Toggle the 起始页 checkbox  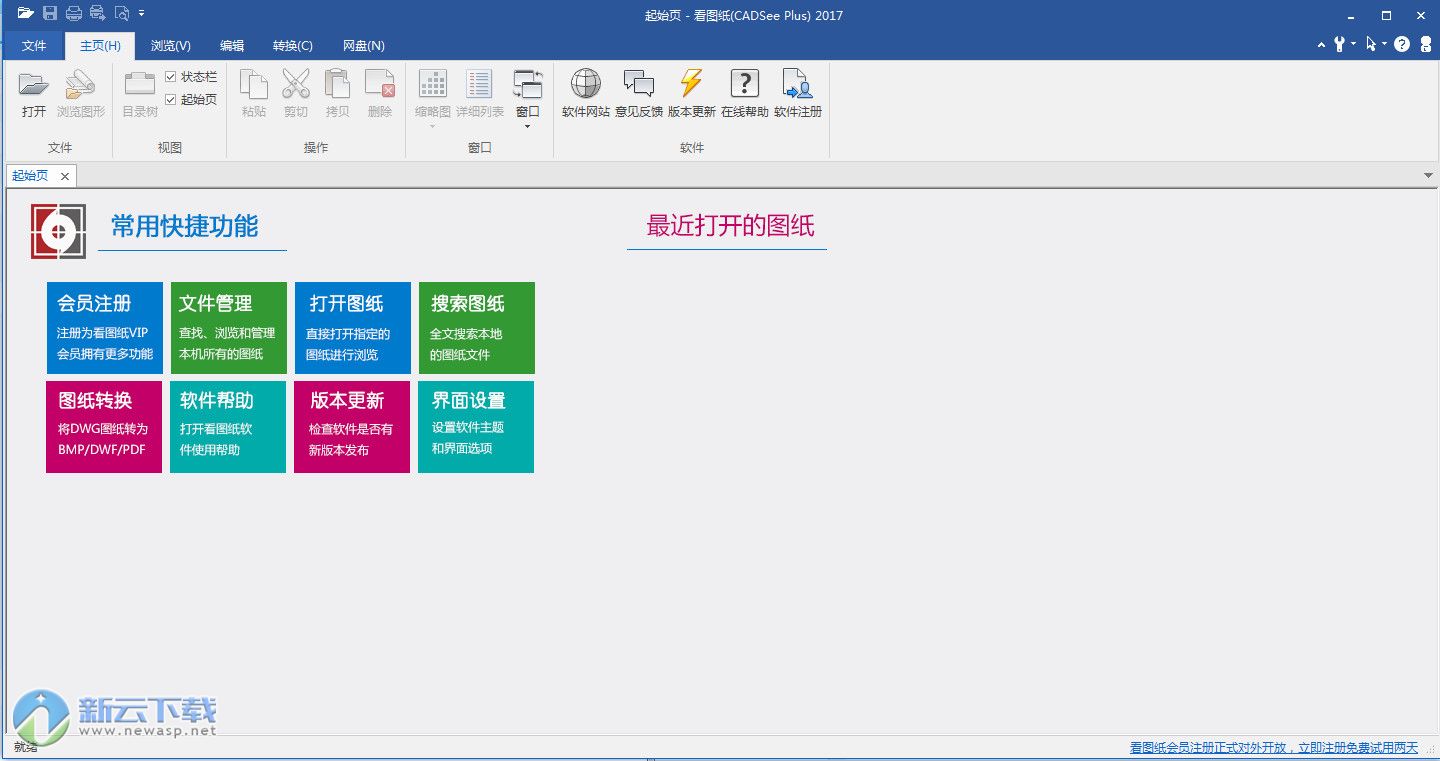point(171,99)
